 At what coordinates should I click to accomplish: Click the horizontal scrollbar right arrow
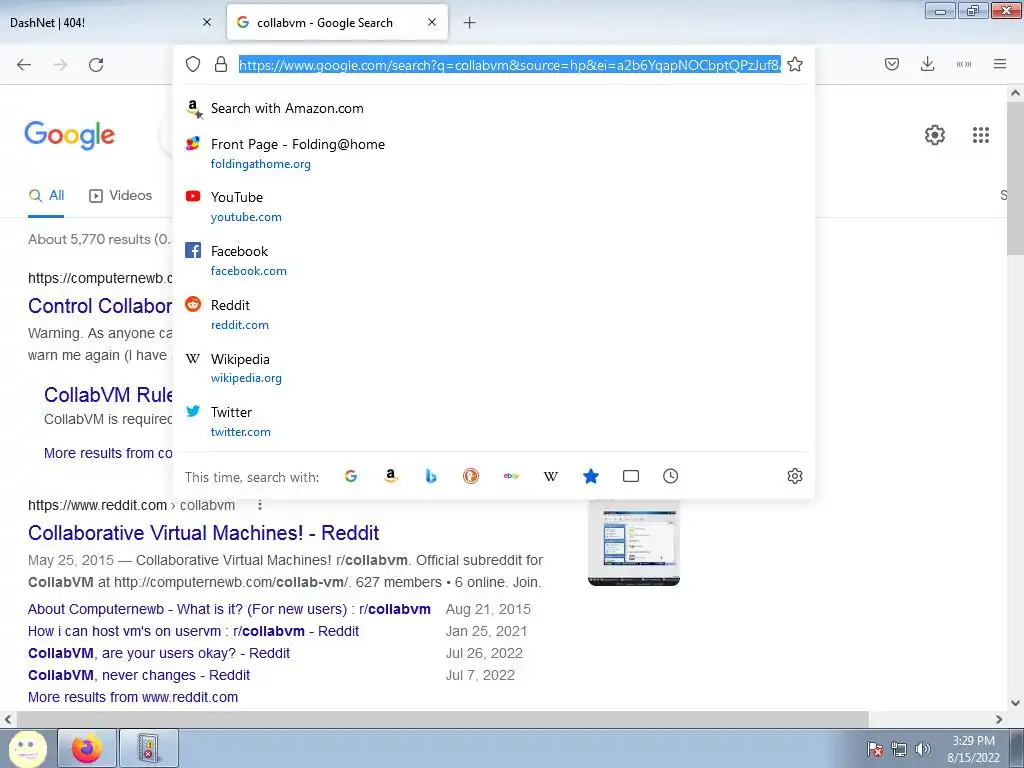pyautogui.click(x=999, y=719)
